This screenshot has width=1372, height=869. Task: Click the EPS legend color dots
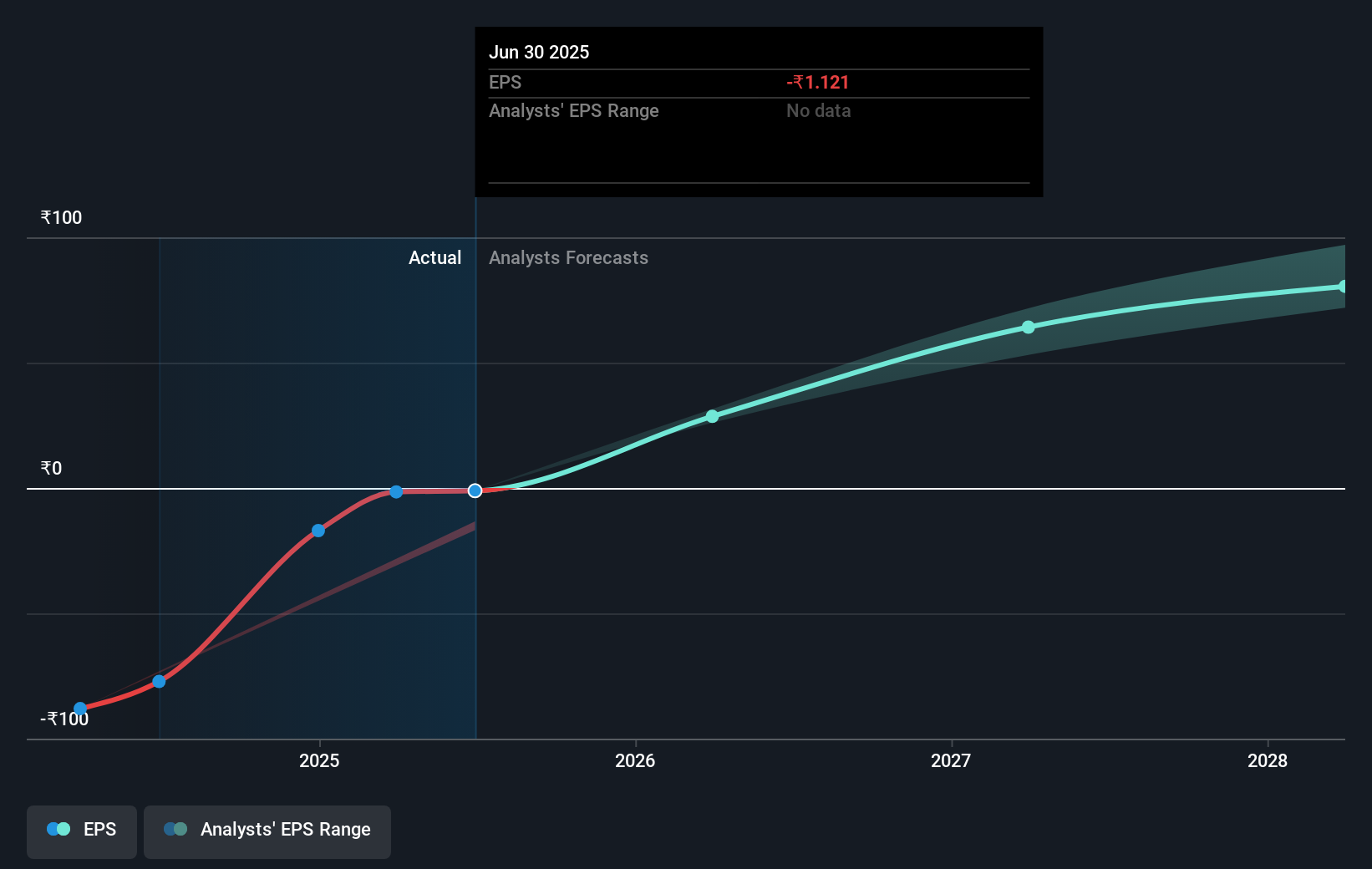pos(58,829)
